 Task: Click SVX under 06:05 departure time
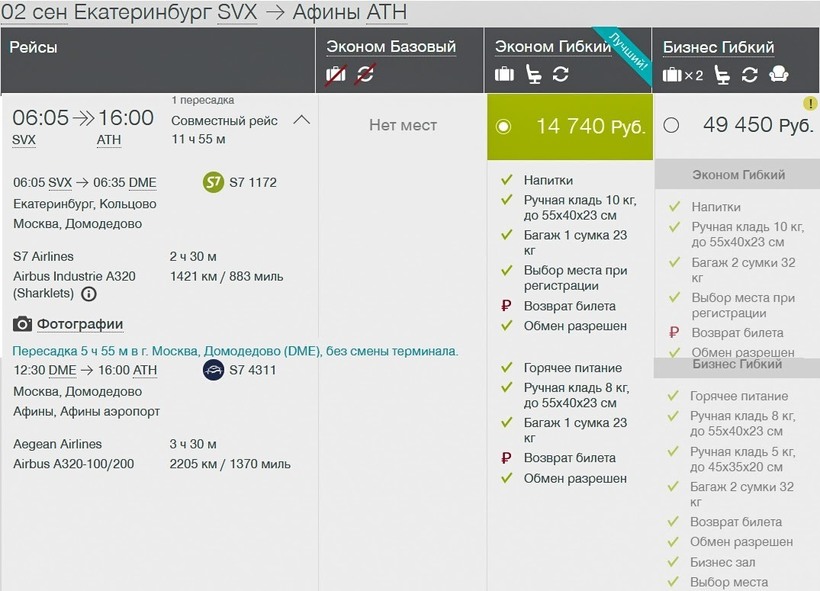pyautogui.click(x=24, y=140)
